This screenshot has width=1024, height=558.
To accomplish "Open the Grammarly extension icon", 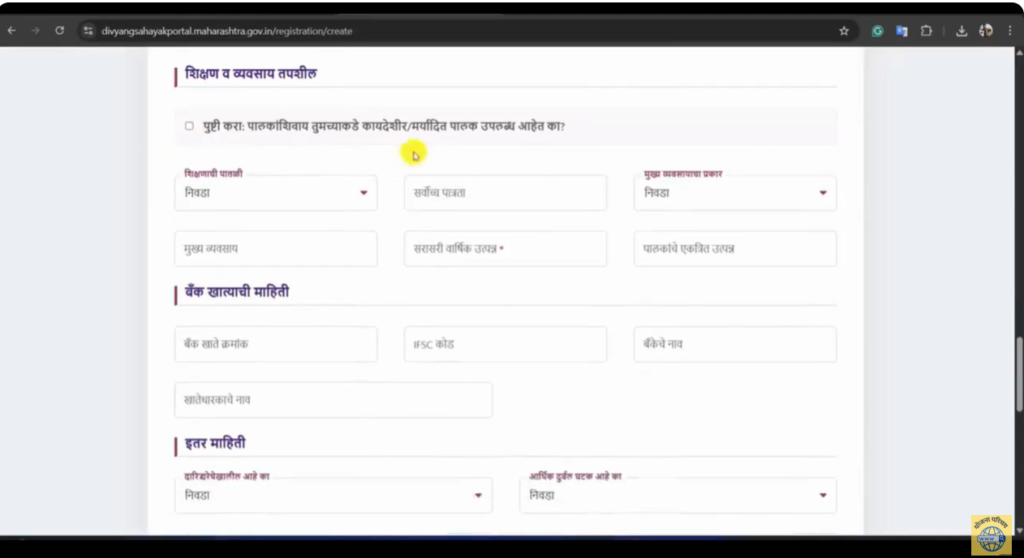I will click(877, 31).
